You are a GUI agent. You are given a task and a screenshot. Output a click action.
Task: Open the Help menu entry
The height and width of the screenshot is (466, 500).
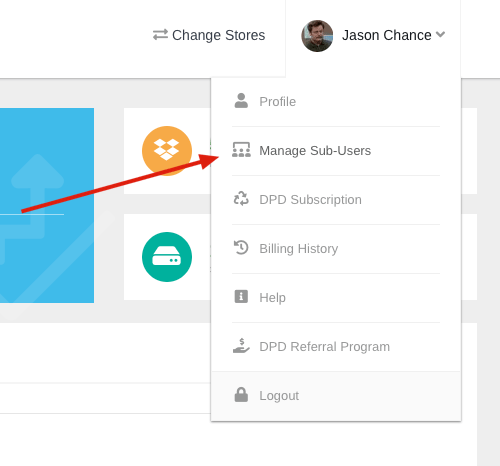[336, 298]
